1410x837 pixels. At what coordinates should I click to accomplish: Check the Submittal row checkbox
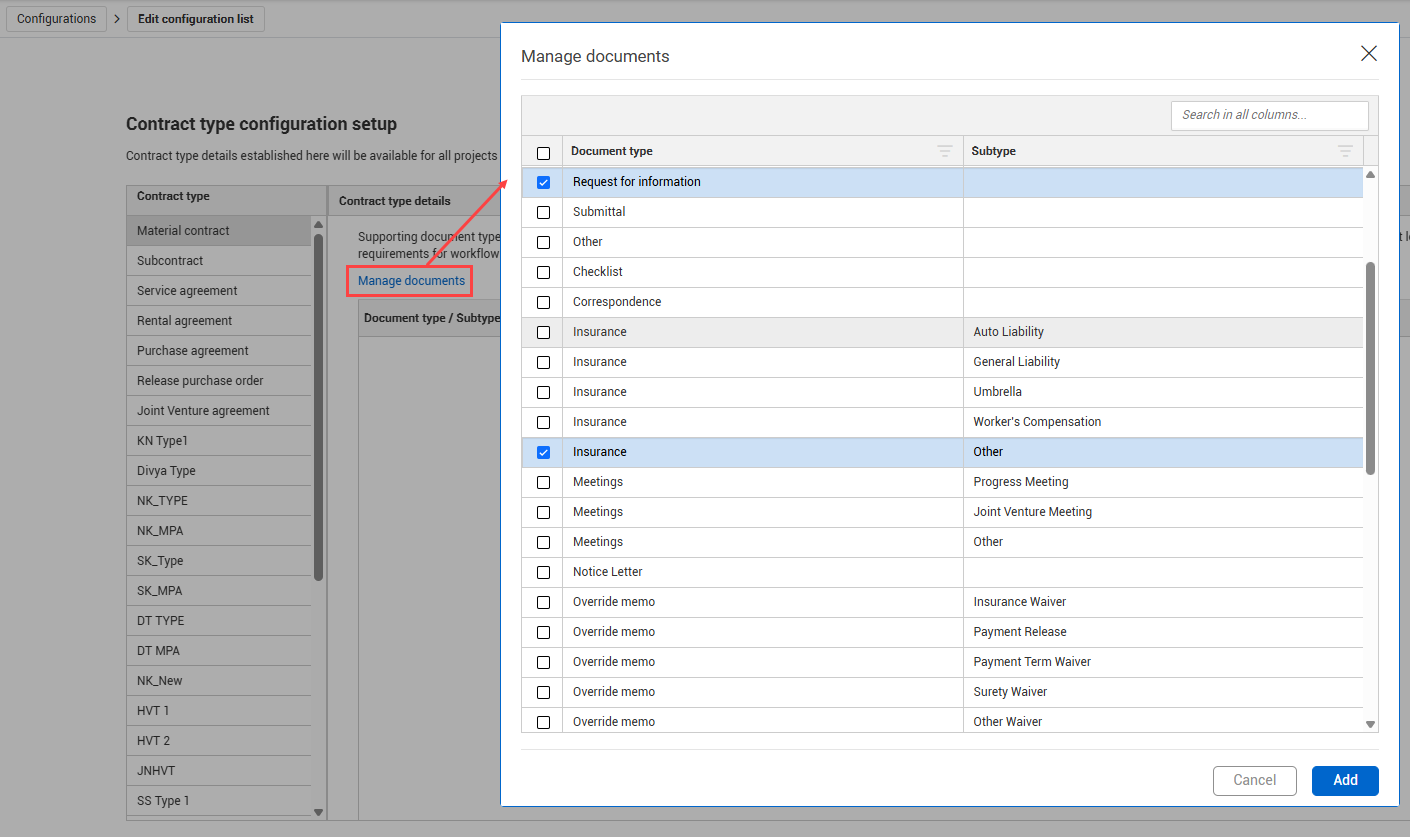point(543,212)
